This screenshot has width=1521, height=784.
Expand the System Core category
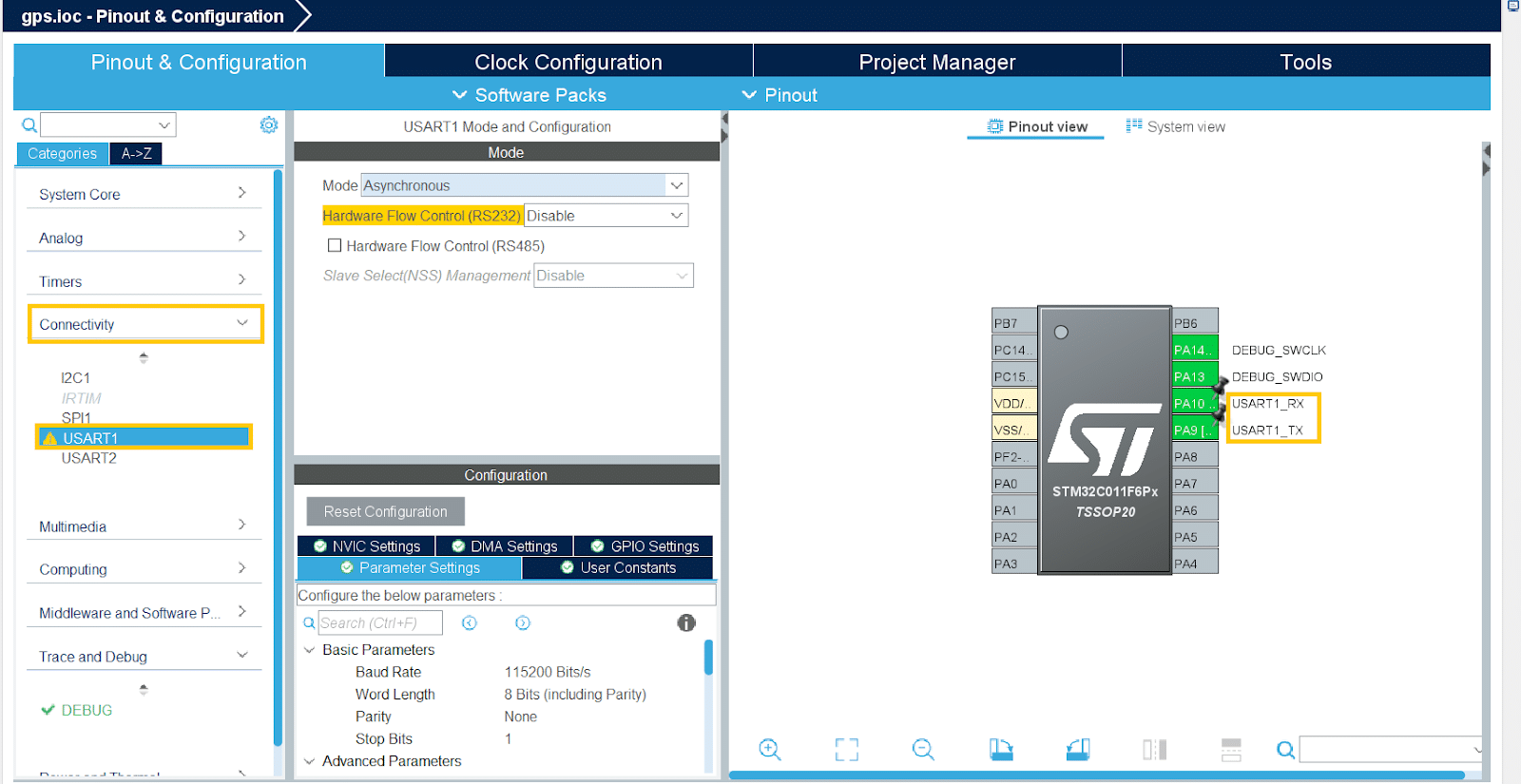click(143, 194)
